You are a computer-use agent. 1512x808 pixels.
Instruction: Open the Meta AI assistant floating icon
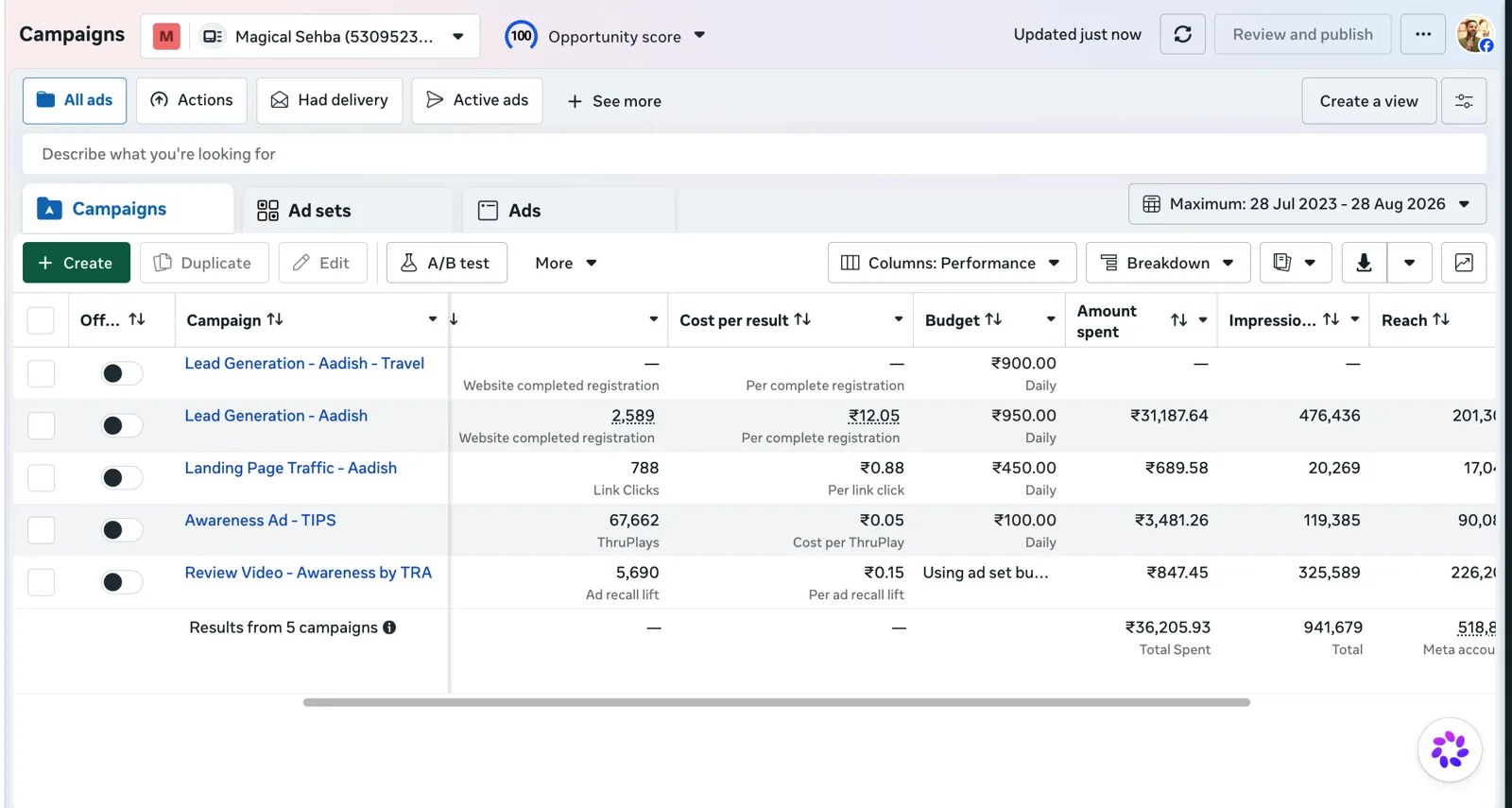click(x=1449, y=749)
